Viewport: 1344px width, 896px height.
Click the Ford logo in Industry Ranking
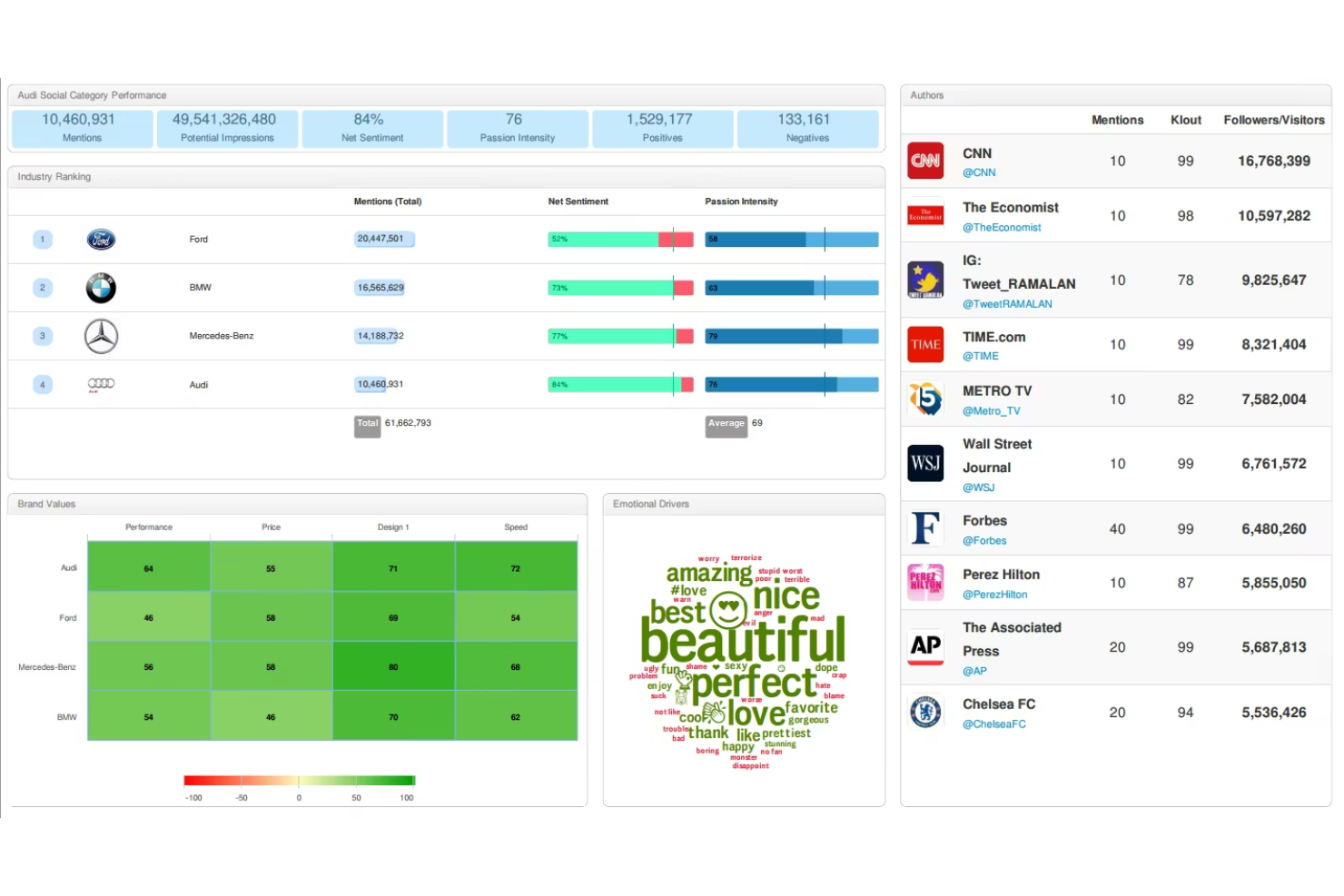tap(101, 240)
